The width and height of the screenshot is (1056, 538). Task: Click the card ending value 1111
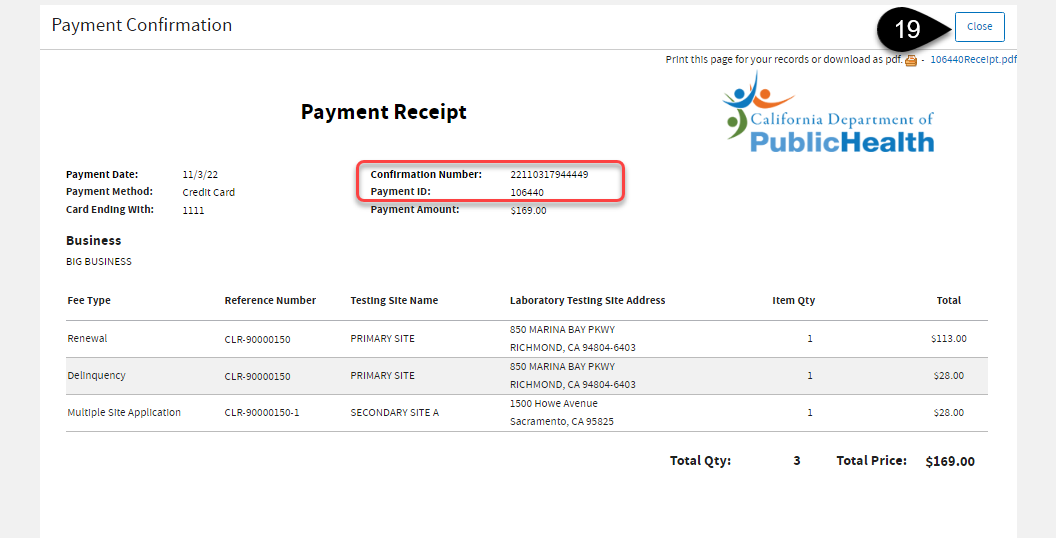click(x=193, y=210)
